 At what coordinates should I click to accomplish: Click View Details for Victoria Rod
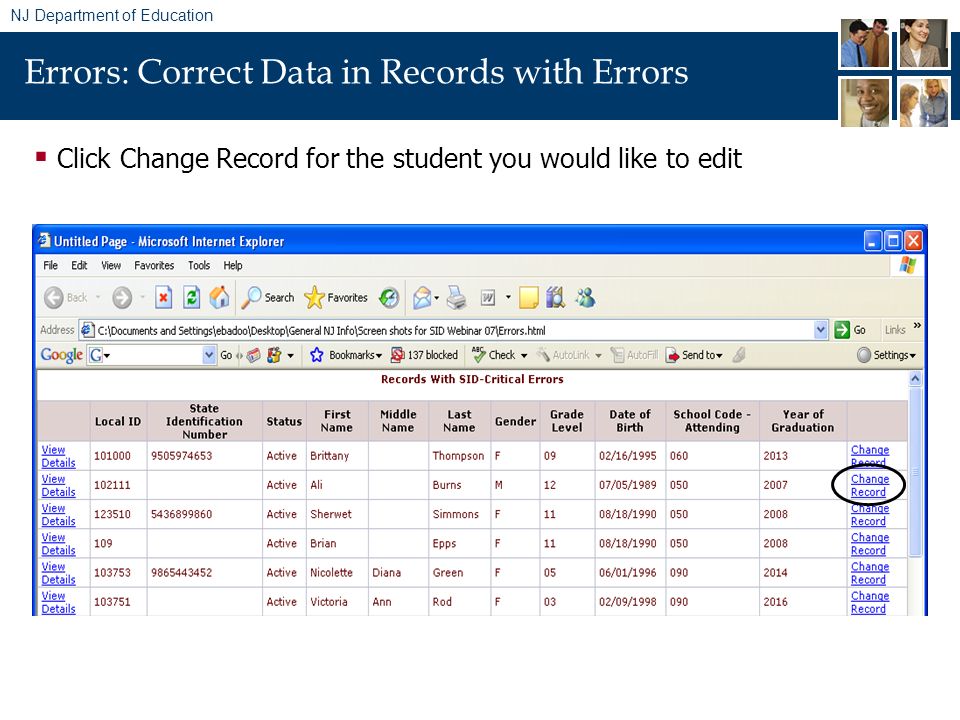pos(58,602)
